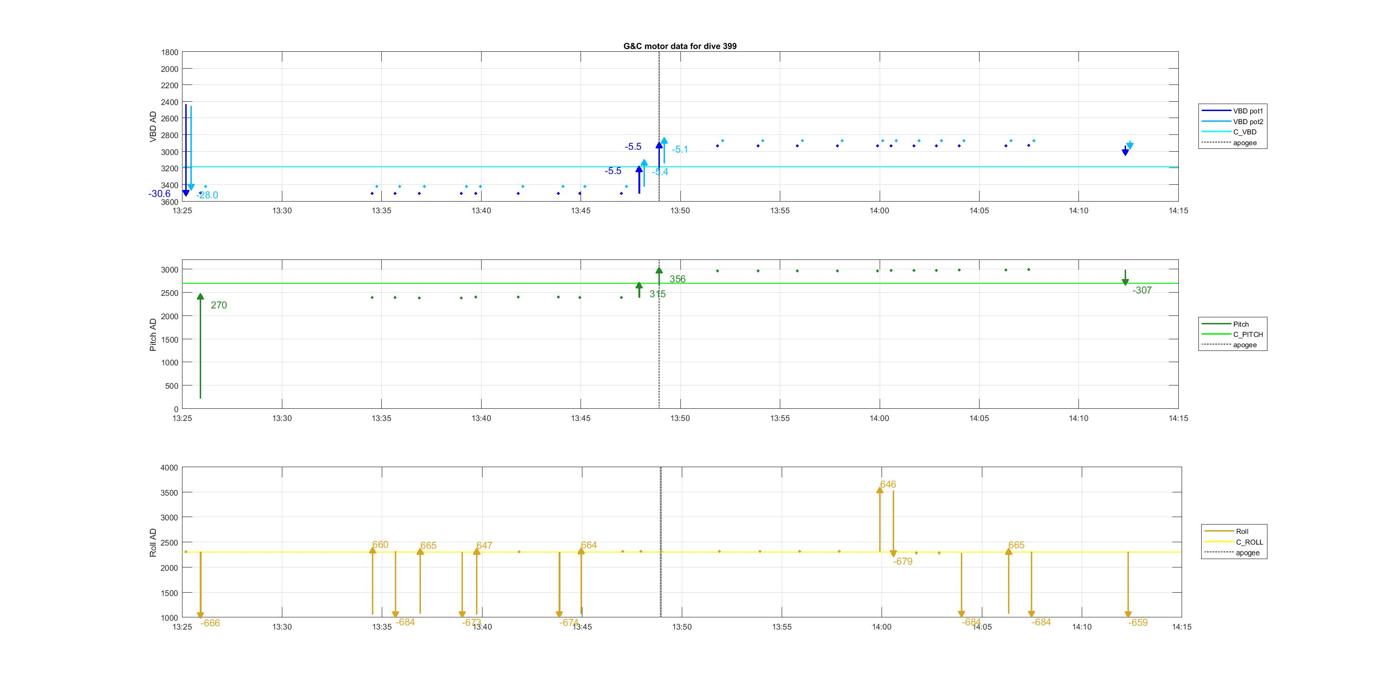This screenshot has height=693, width=1400.
Task: Click the '13:40' tick below the Pitch plot
Action: [x=481, y=418]
